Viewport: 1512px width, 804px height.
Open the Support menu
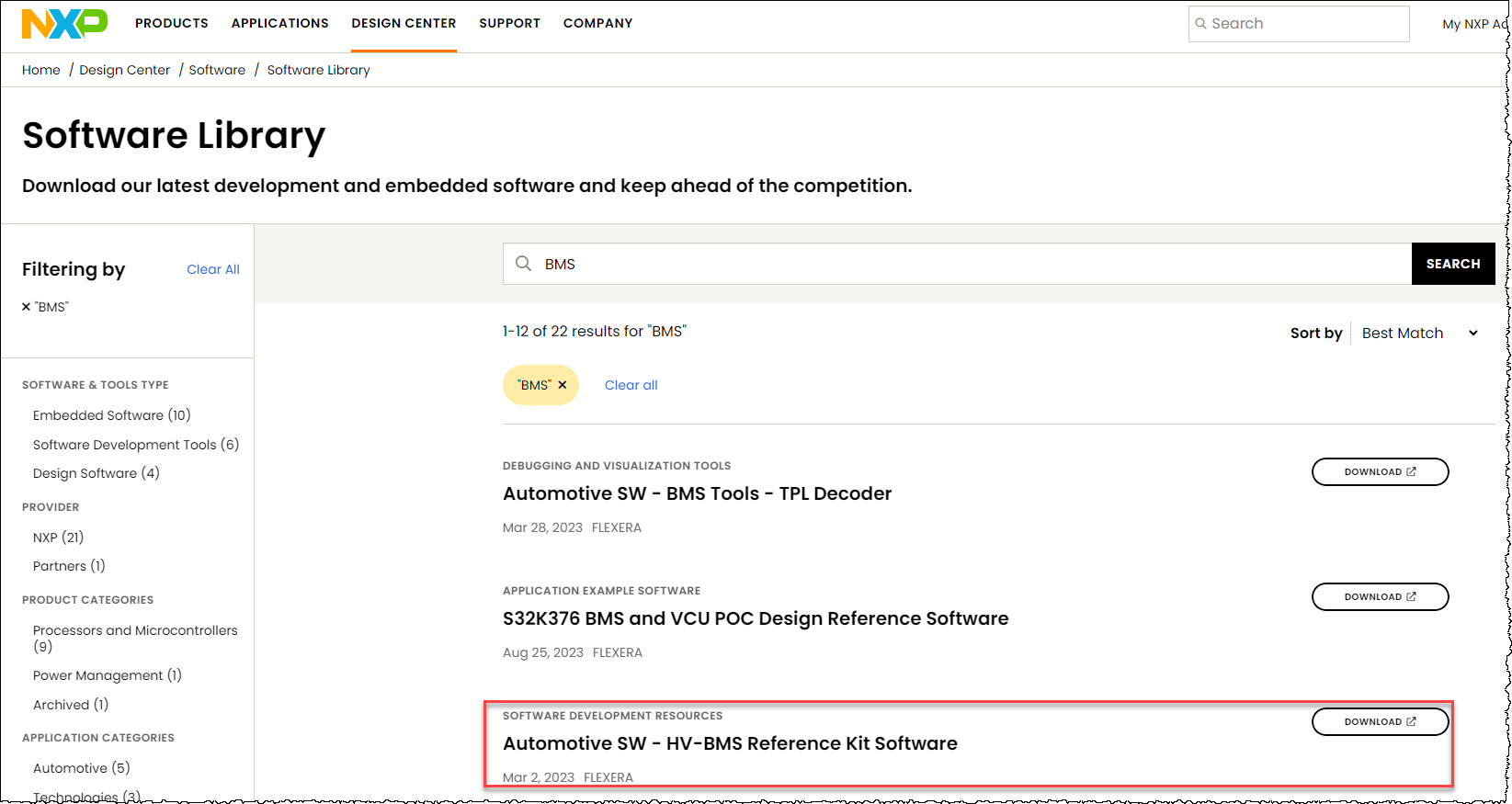point(509,23)
